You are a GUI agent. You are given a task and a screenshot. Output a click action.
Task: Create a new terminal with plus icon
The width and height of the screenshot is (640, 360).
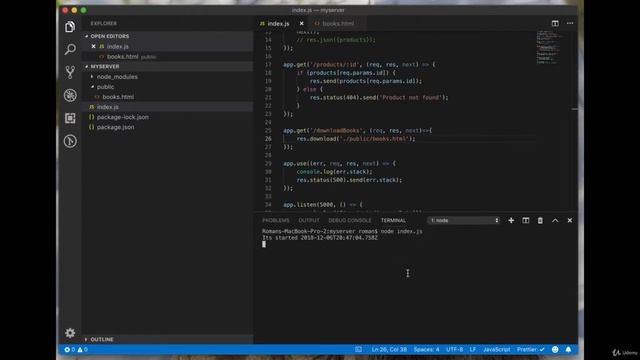click(511, 220)
